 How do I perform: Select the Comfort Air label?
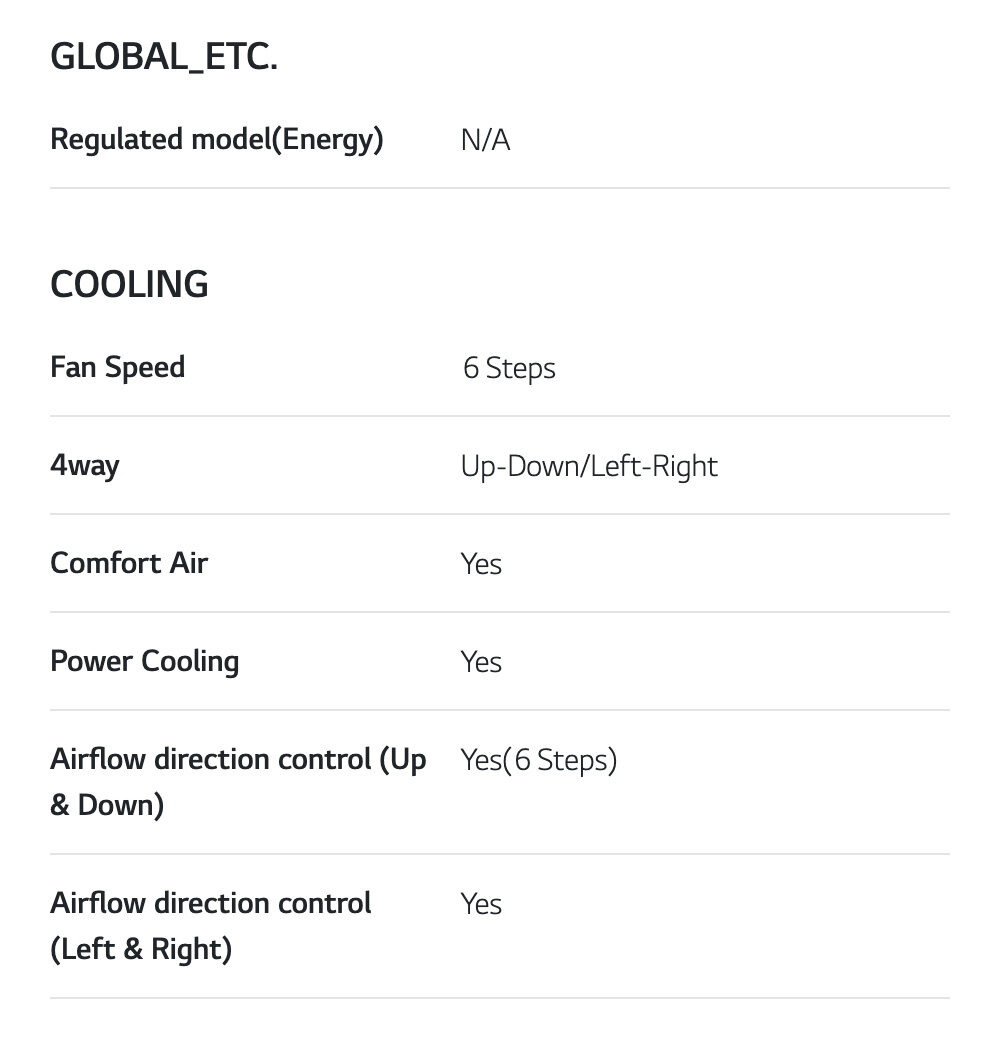click(x=128, y=563)
